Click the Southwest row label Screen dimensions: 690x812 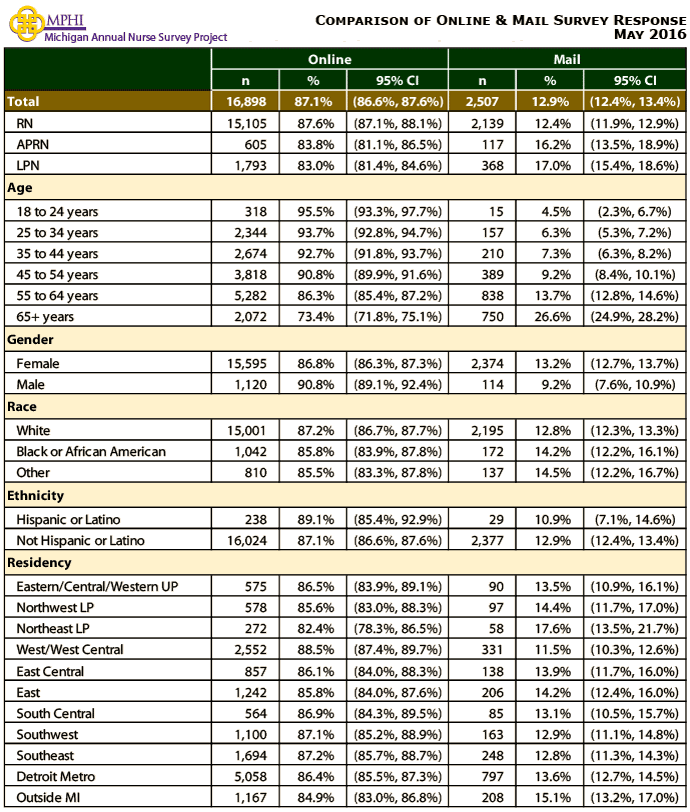tap(47, 735)
